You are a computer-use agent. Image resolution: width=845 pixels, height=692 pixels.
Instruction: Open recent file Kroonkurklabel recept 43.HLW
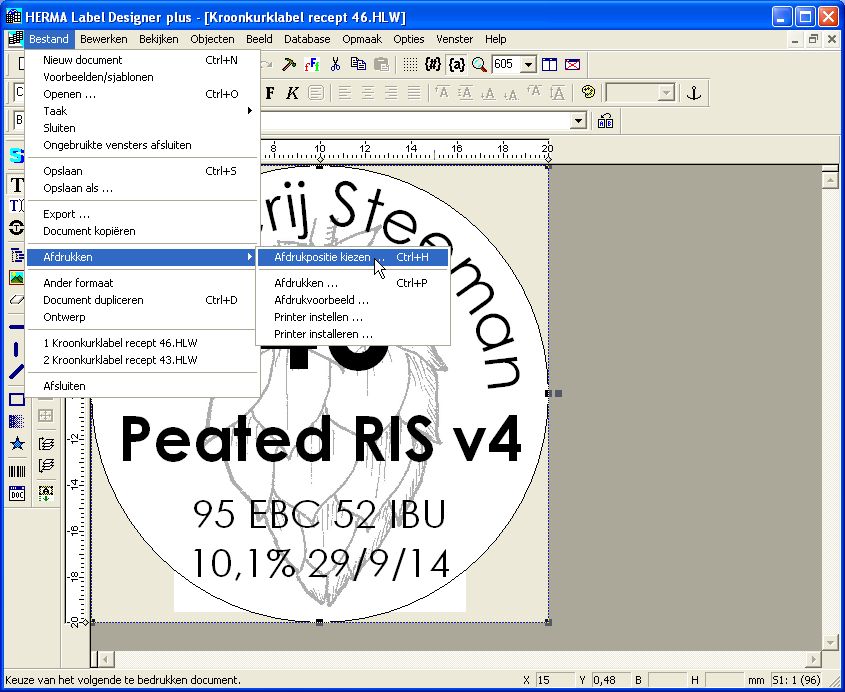click(120, 360)
